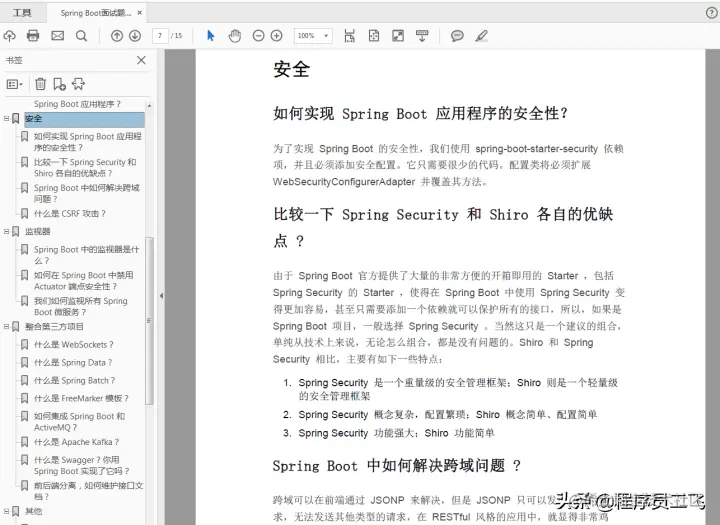Image resolution: width=720 pixels, height=525 pixels.
Task: Click the WebSecurityConfigurerAdapter text in document
Action: click(x=344, y=182)
